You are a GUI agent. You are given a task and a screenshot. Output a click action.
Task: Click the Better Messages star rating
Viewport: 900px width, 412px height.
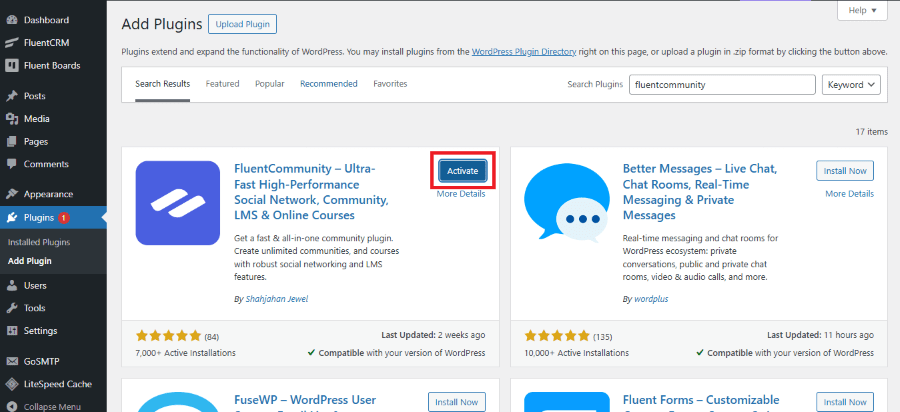tap(557, 335)
